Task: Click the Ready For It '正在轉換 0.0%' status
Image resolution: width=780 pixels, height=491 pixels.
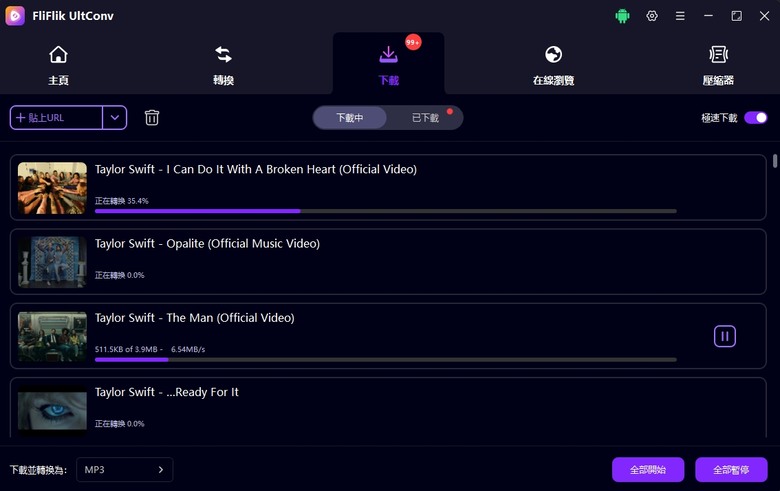Action: click(120, 424)
